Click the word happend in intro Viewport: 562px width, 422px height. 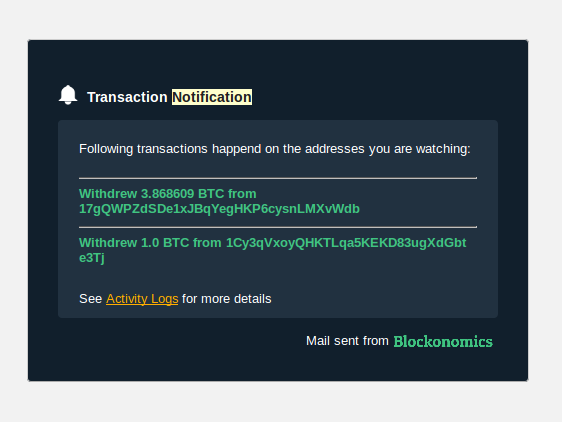pyautogui.click(x=236, y=149)
